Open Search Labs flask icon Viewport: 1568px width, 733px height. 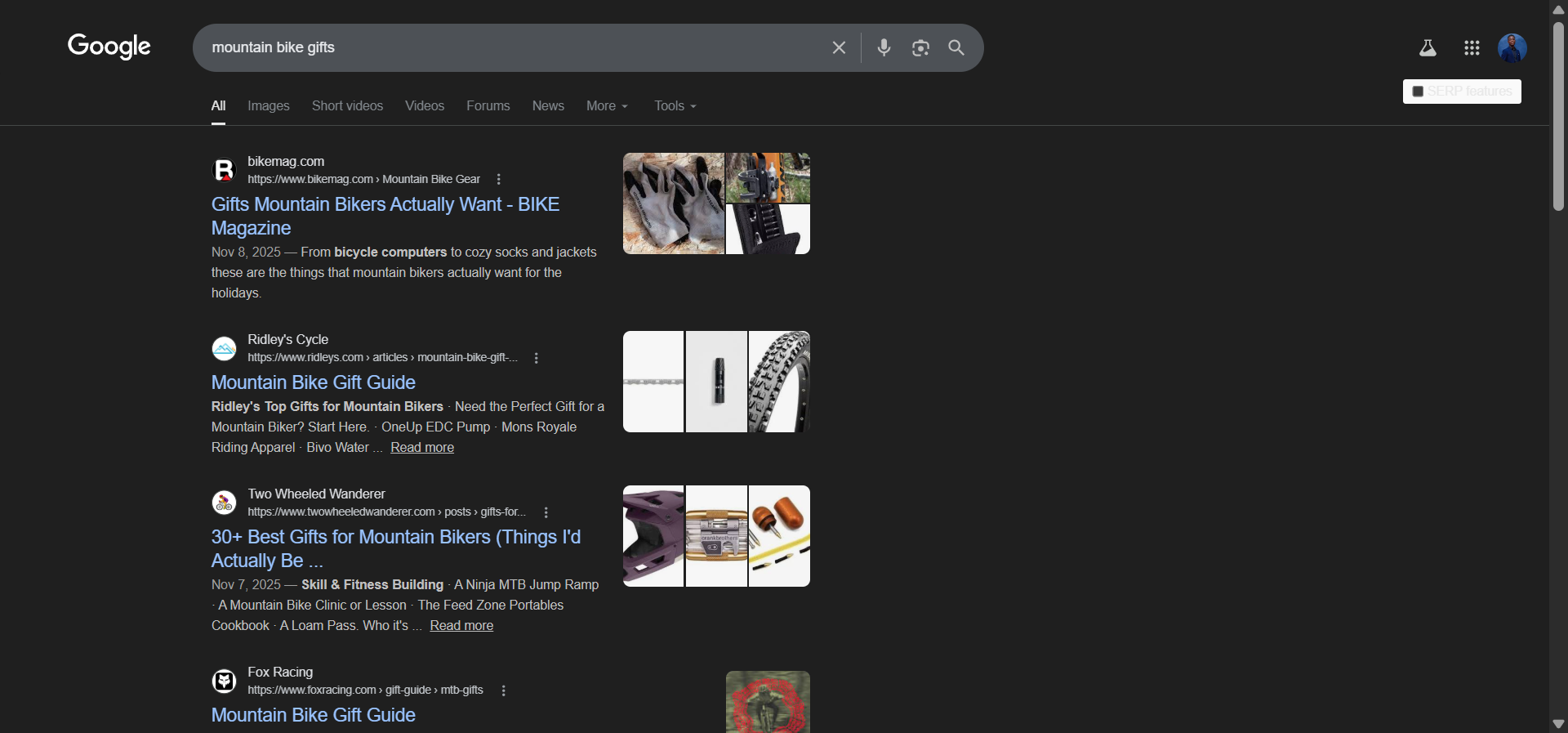[1428, 48]
